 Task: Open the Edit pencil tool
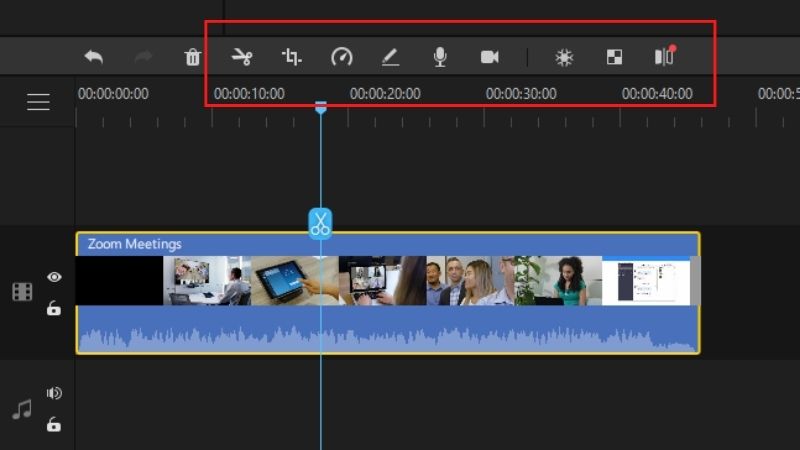[390, 57]
